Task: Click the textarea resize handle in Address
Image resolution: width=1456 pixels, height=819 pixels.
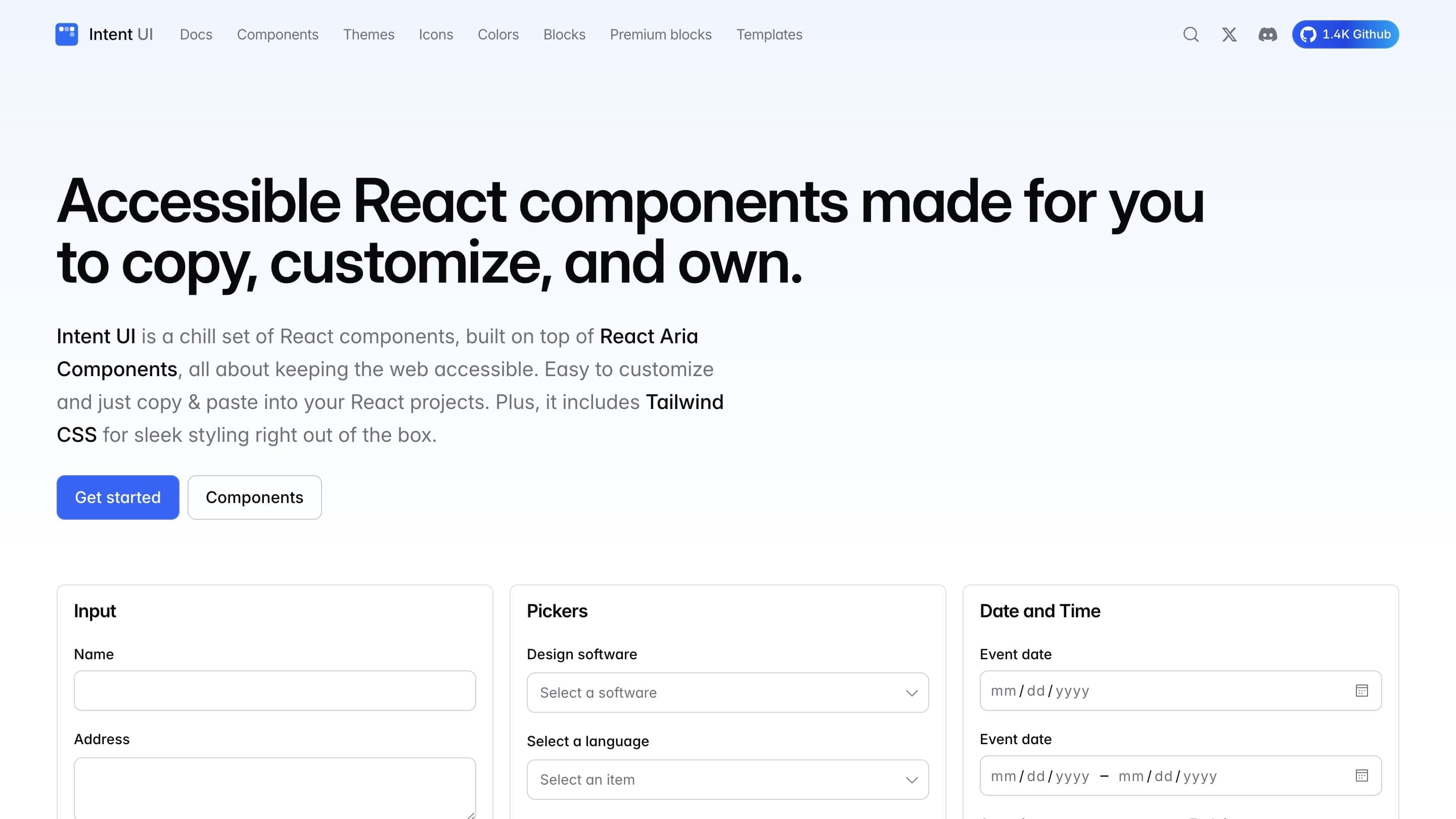Action: tap(471, 815)
